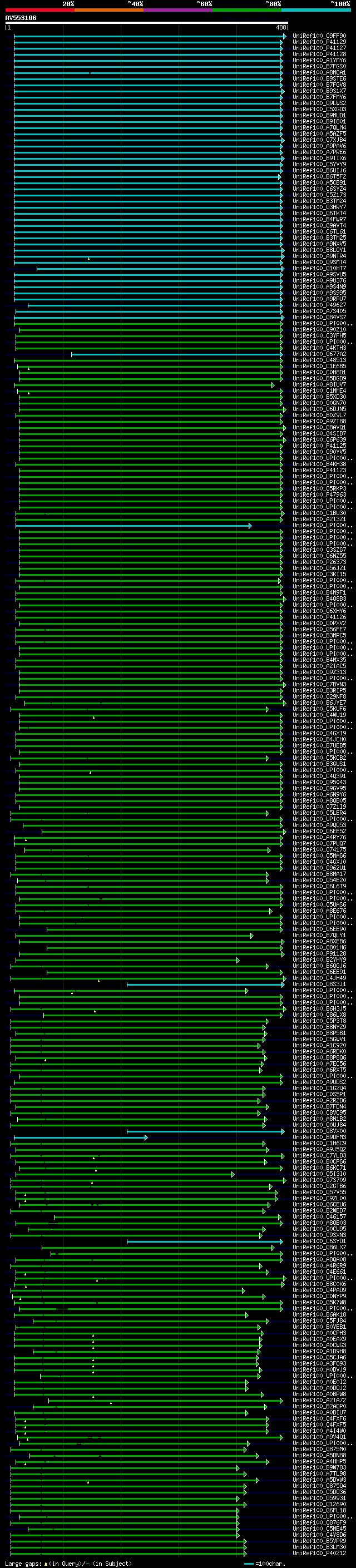Click hit label UniRef100_B6T5F2
This screenshot has width=356, height=1568.
click(319, 176)
